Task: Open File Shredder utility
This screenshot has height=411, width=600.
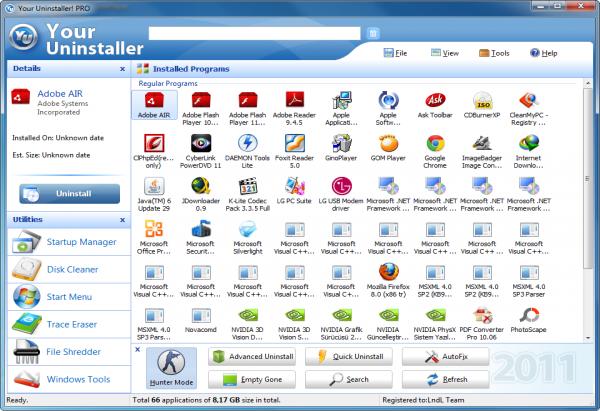Action: pyautogui.click(x=69, y=352)
